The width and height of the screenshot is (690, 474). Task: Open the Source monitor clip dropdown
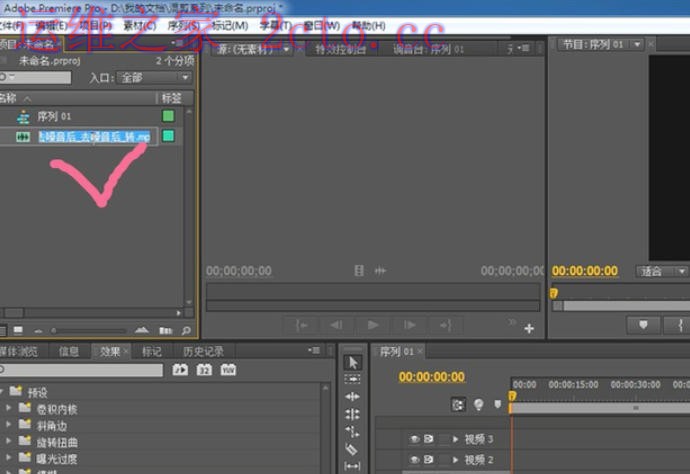click(286, 49)
